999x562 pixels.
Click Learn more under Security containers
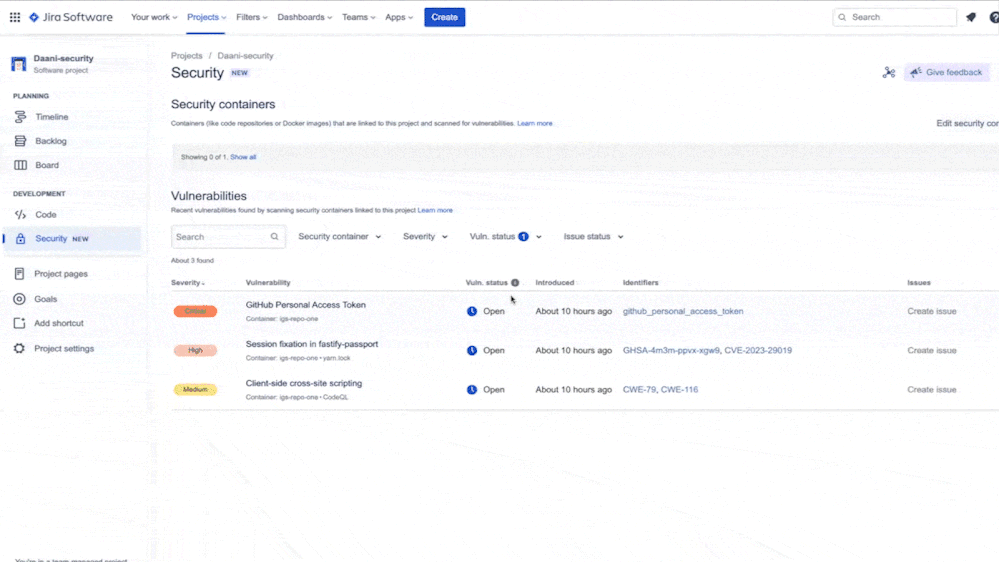point(535,124)
